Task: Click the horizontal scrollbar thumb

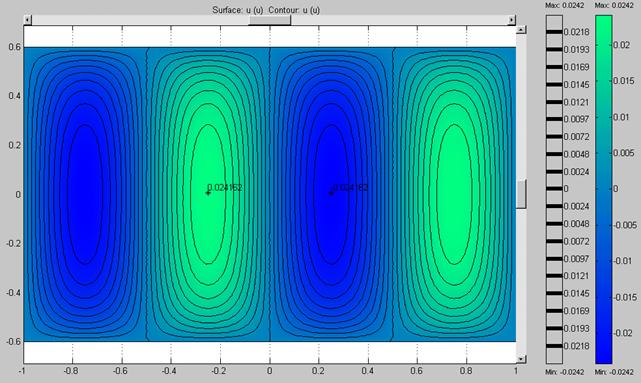Action: click(270, 20)
